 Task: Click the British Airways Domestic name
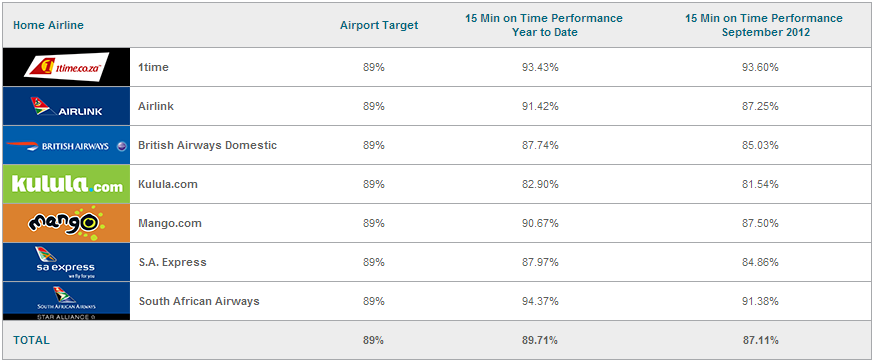click(208, 145)
